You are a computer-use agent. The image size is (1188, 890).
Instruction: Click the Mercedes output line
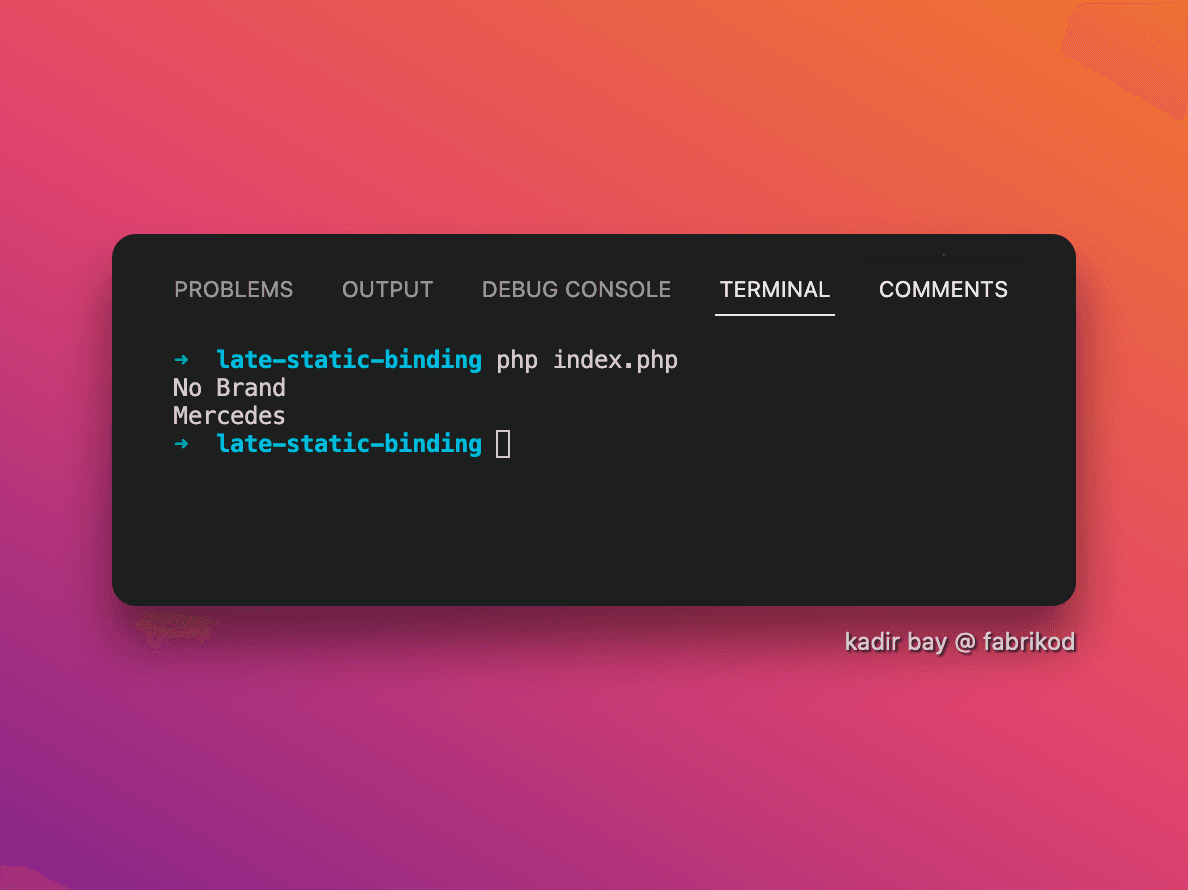pos(228,415)
